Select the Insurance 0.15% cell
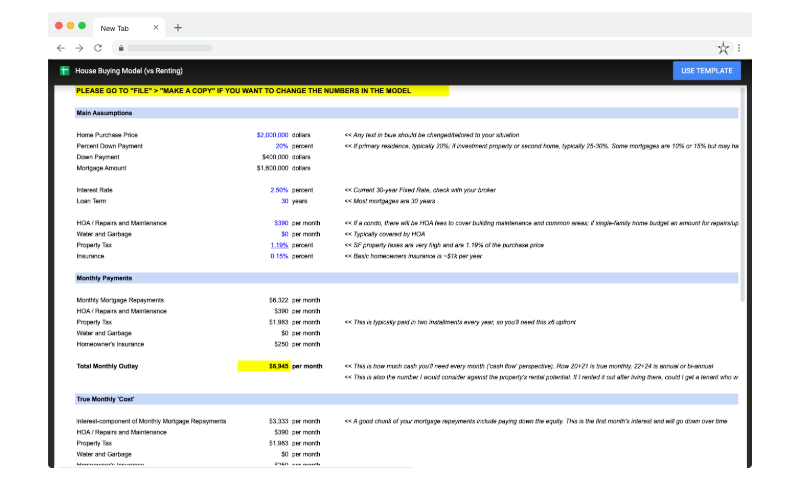 click(x=279, y=256)
